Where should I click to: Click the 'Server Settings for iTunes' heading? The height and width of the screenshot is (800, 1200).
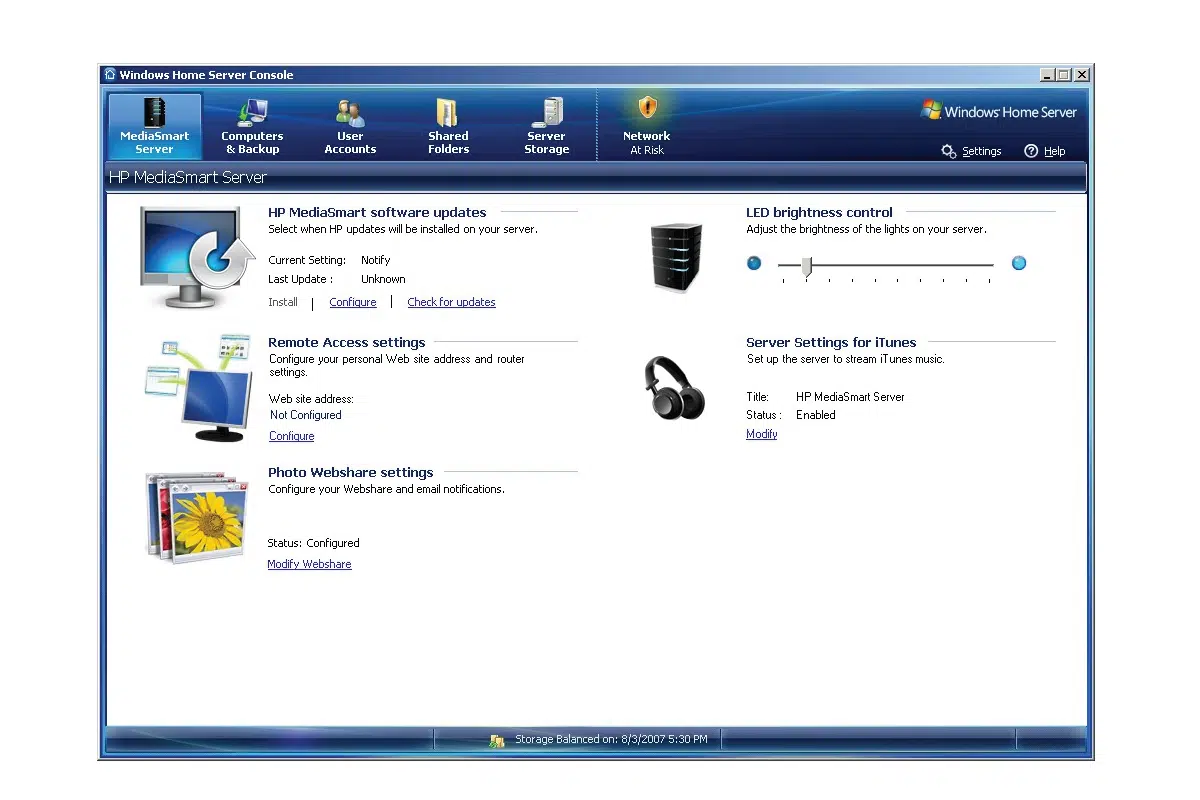coord(831,342)
